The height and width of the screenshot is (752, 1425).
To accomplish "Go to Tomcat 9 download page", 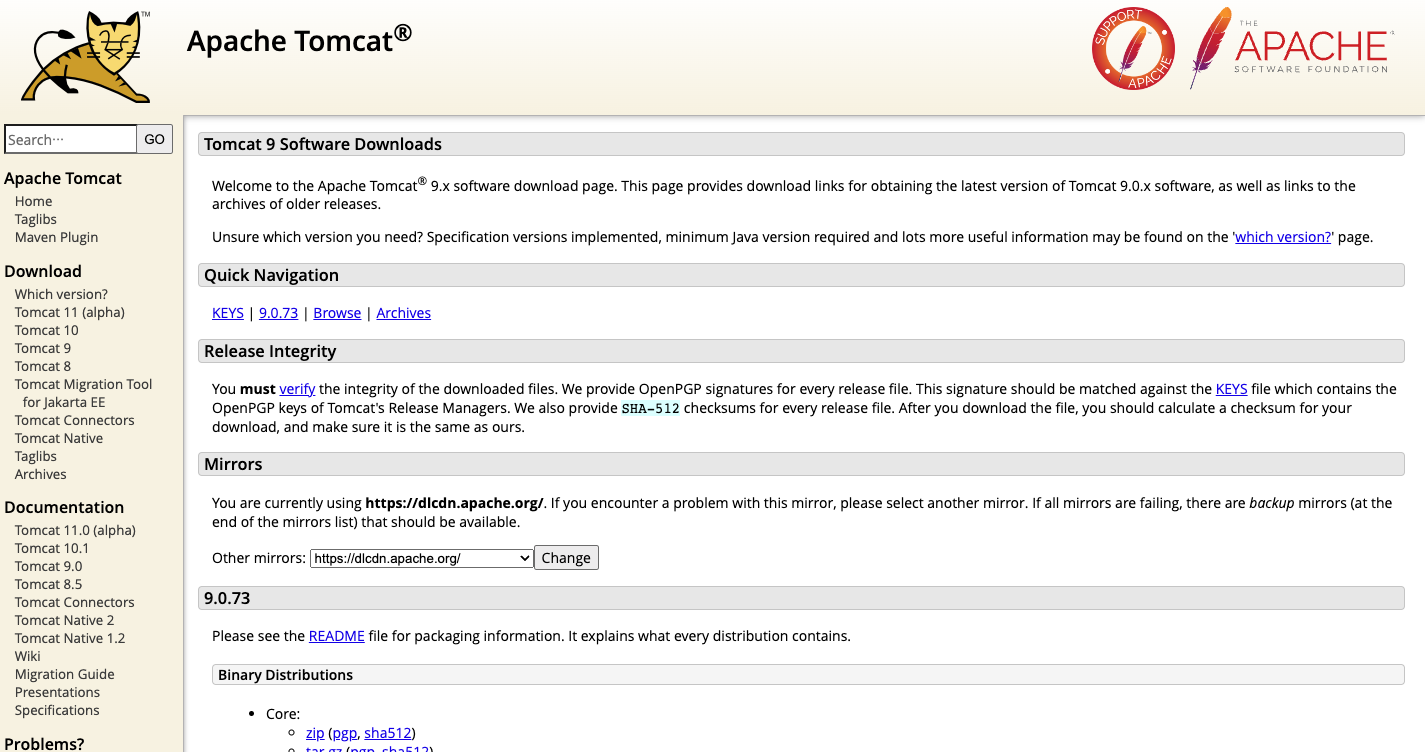I will tap(43, 348).
